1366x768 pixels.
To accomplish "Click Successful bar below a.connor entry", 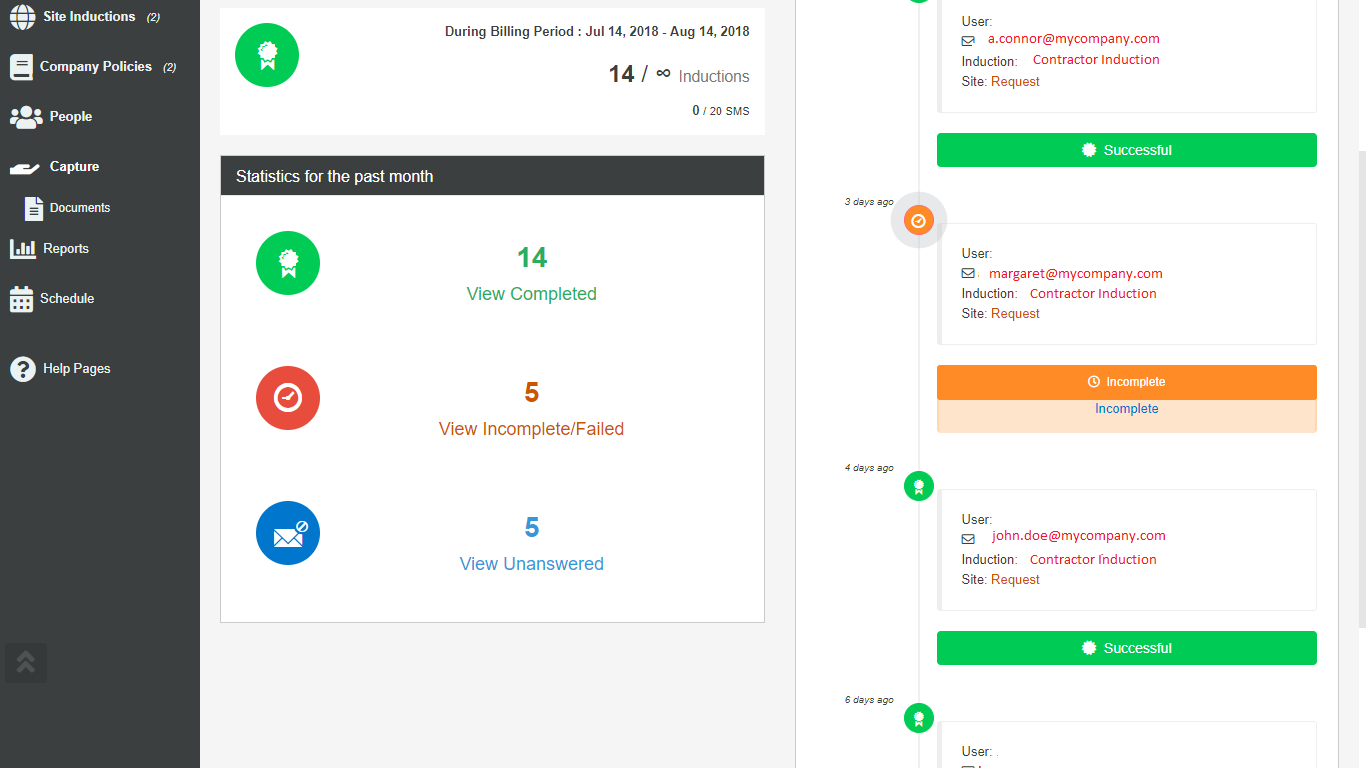I will [1127, 150].
